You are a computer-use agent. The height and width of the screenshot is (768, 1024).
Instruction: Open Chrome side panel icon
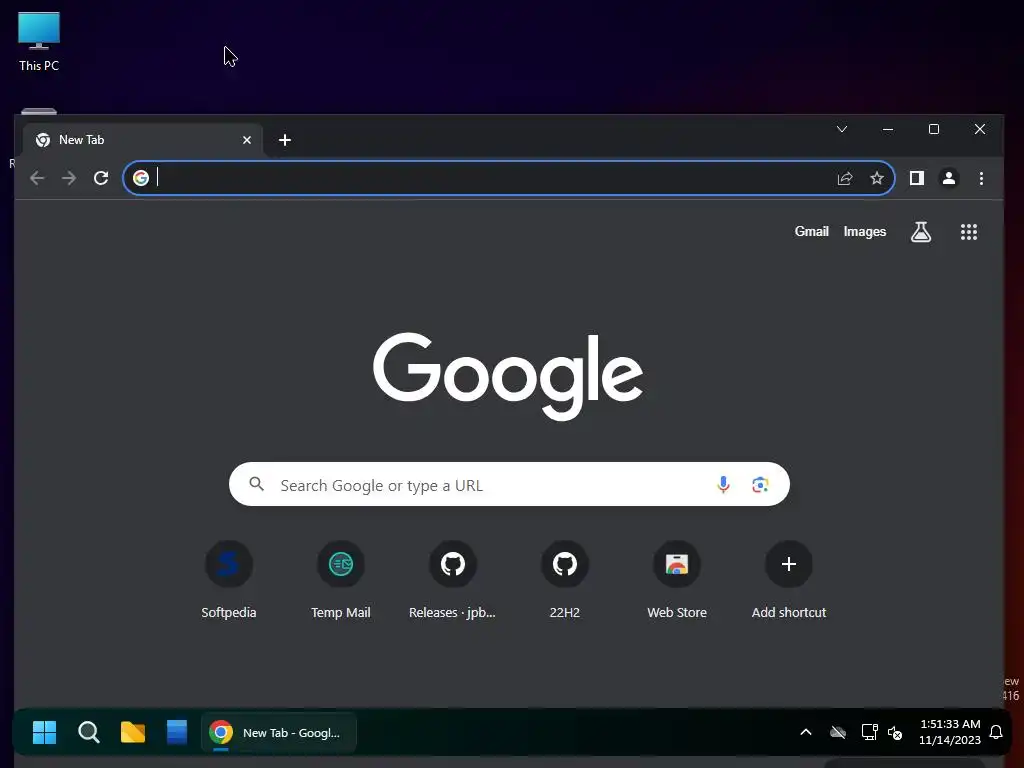coord(917,178)
